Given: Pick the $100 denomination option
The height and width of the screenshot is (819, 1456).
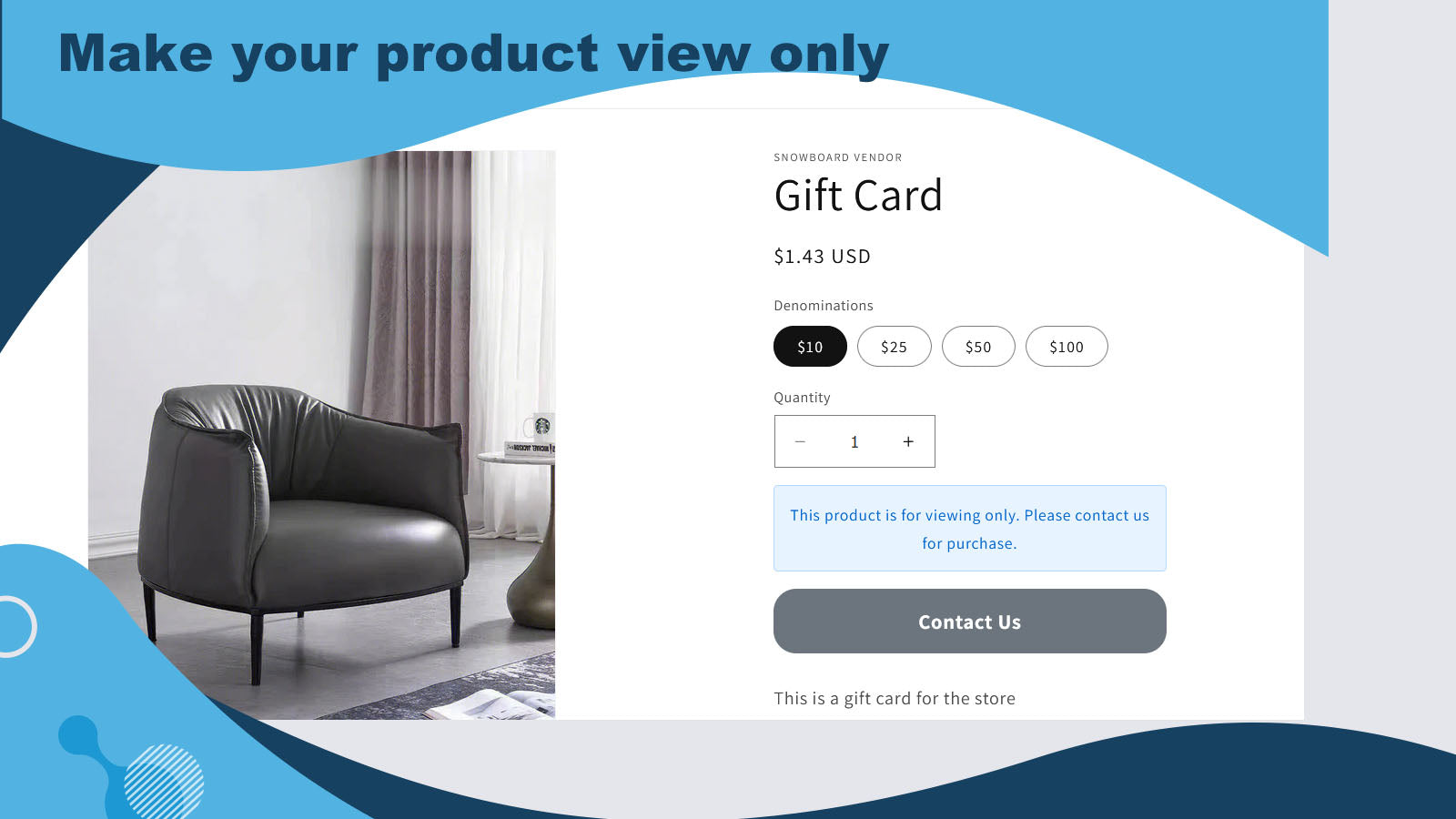Looking at the screenshot, I should (x=1067, y=347).
